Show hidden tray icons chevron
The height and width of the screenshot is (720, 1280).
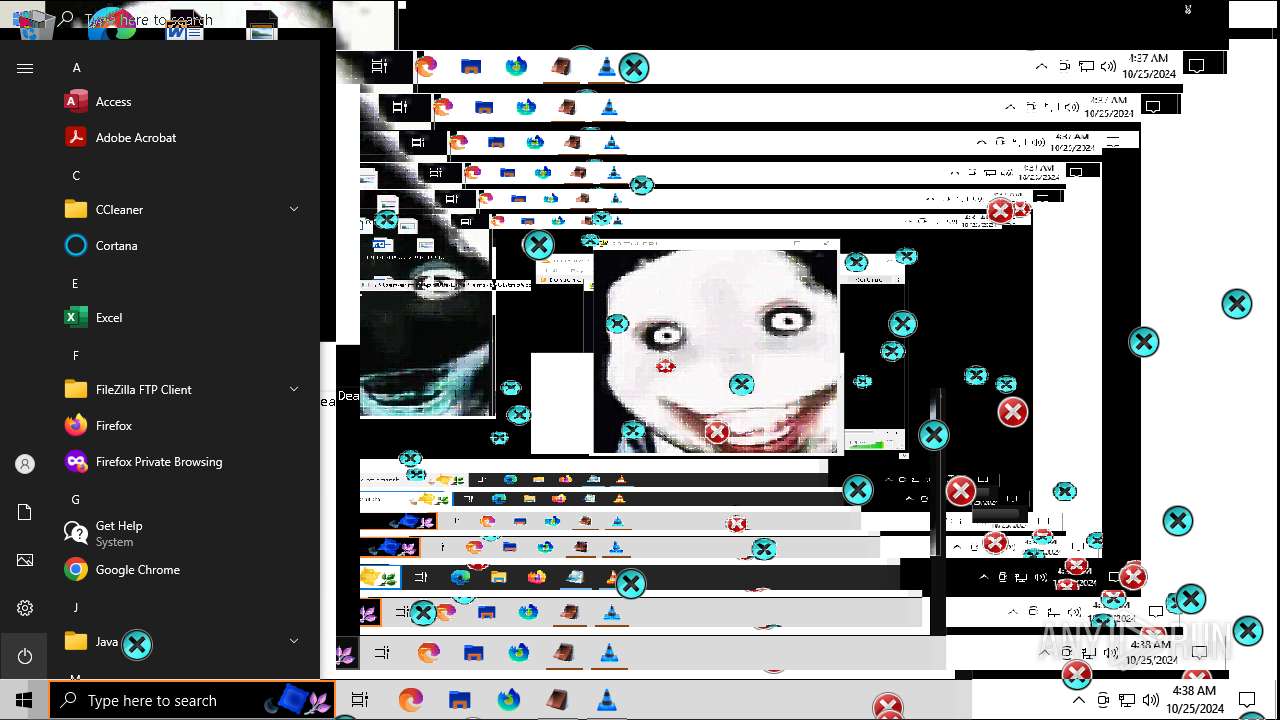pyautogui.click(x=1079, y=700)
